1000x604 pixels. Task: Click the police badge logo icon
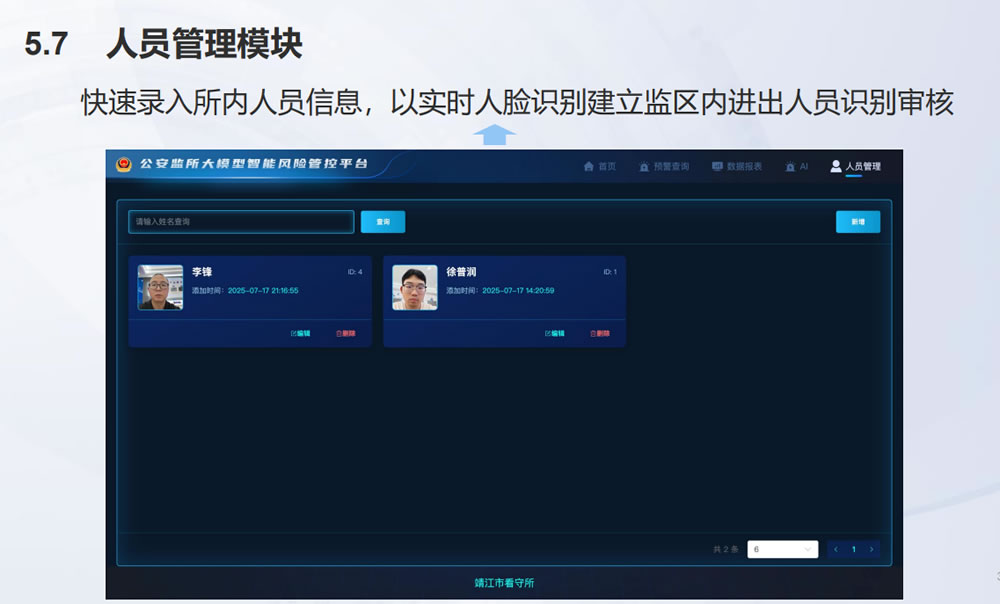[124, 165]
